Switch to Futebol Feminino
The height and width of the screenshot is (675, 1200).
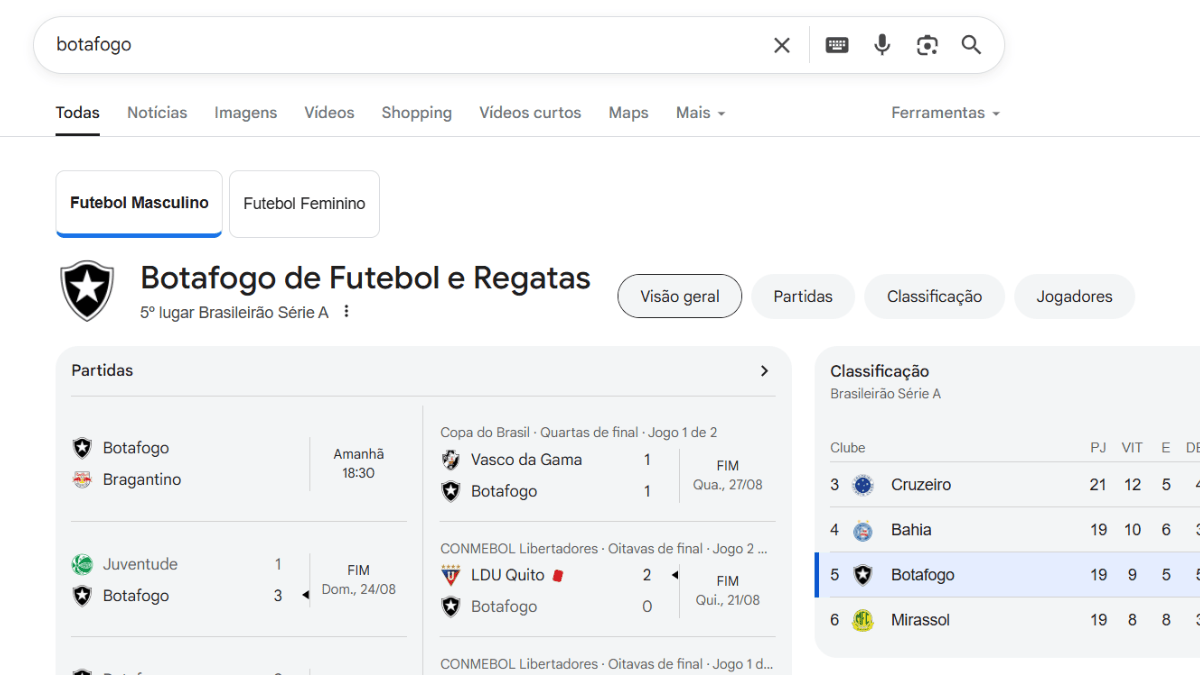click(304, 204)
